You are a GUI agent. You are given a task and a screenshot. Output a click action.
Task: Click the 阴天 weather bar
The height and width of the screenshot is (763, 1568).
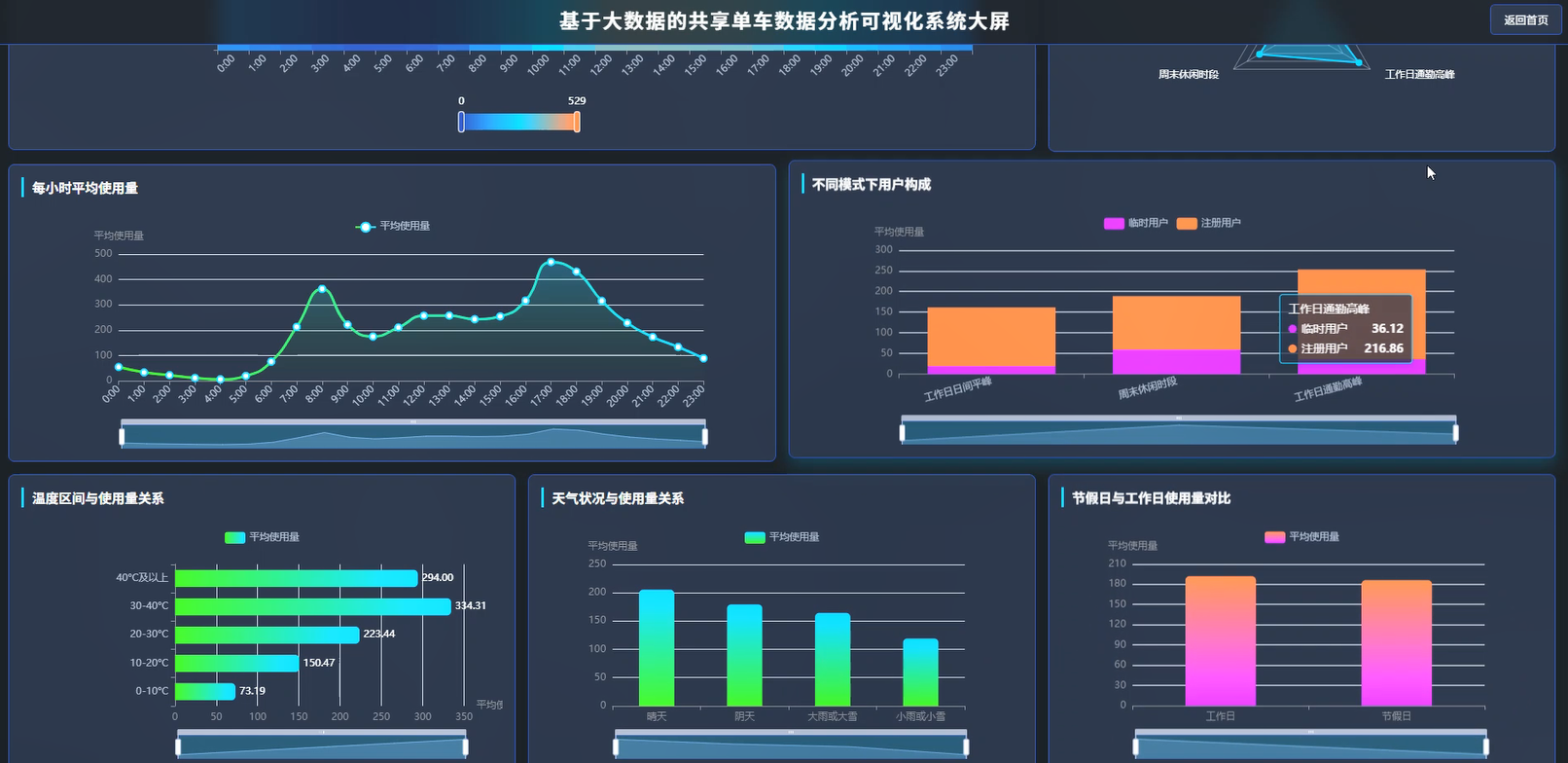[x=744, y=656]
